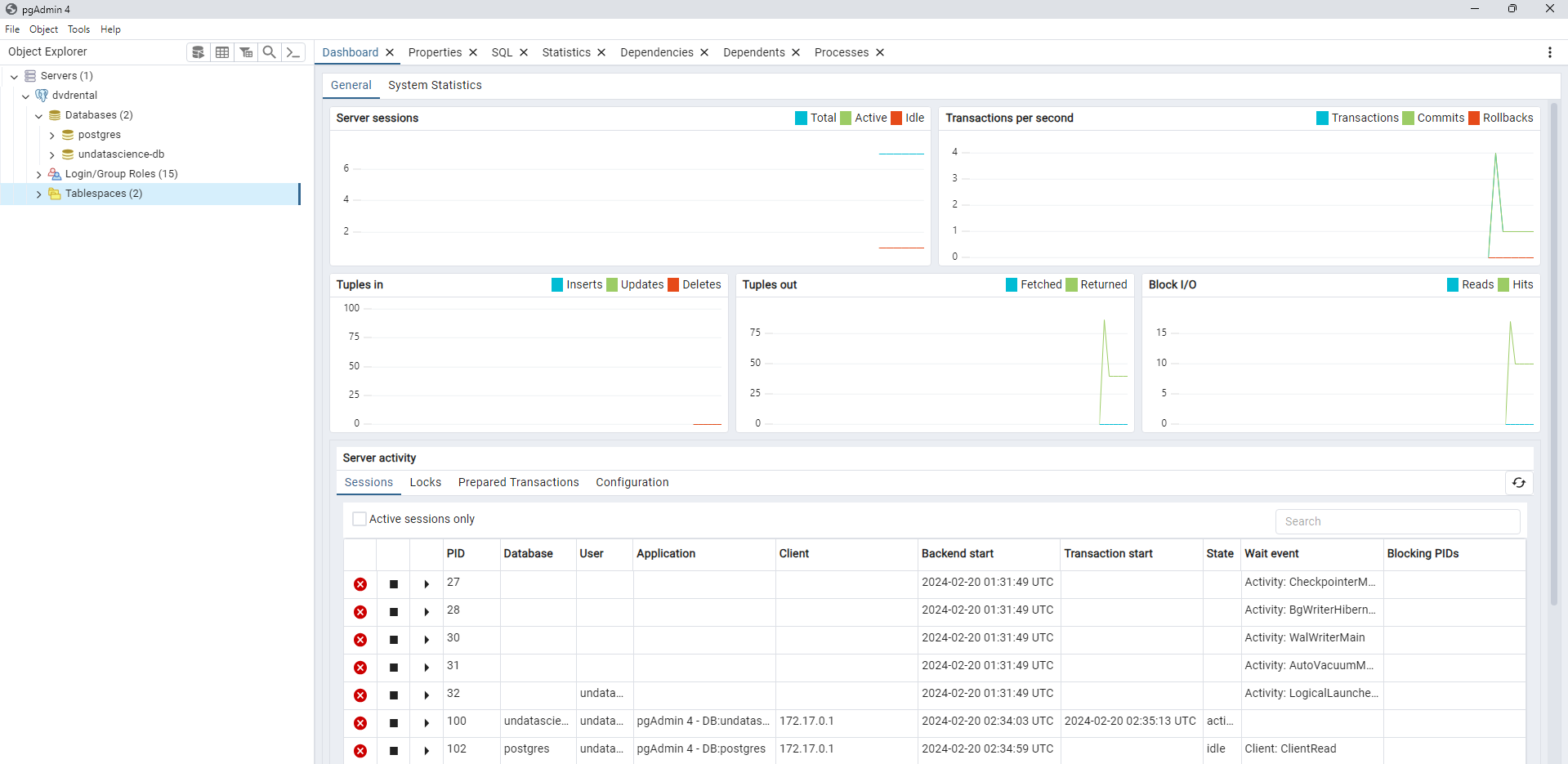1568x764 pixels.
Task: Collapse the dvdrental server node
Action: click(x=26, y=96)
